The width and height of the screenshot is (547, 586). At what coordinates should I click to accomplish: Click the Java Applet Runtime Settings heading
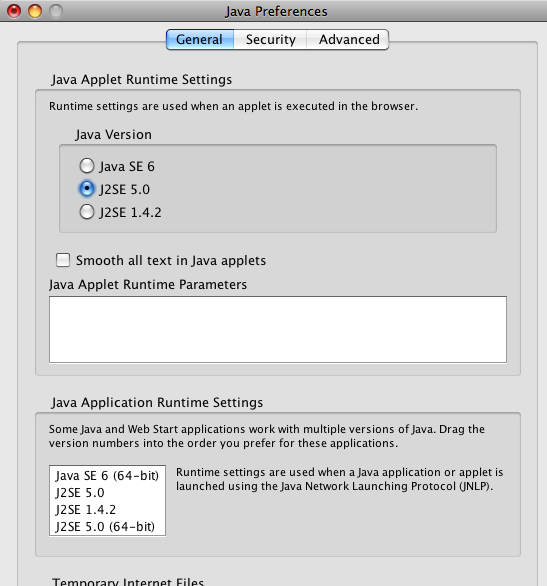(x=142, y=80)
